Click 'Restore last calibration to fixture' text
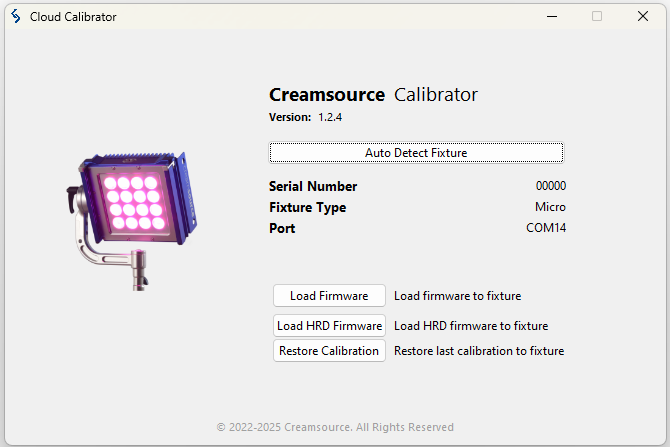 479,351
